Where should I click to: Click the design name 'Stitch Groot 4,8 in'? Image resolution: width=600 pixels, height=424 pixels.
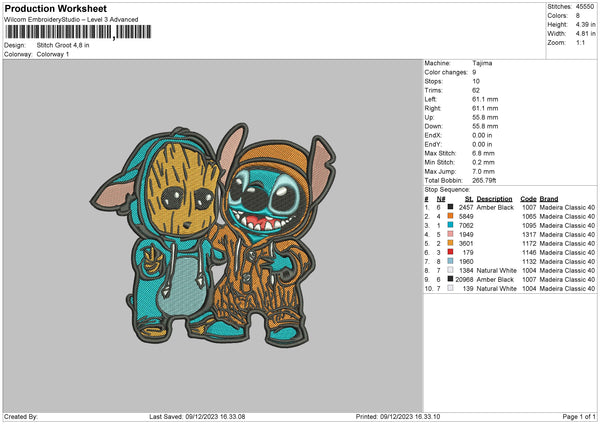63,45
